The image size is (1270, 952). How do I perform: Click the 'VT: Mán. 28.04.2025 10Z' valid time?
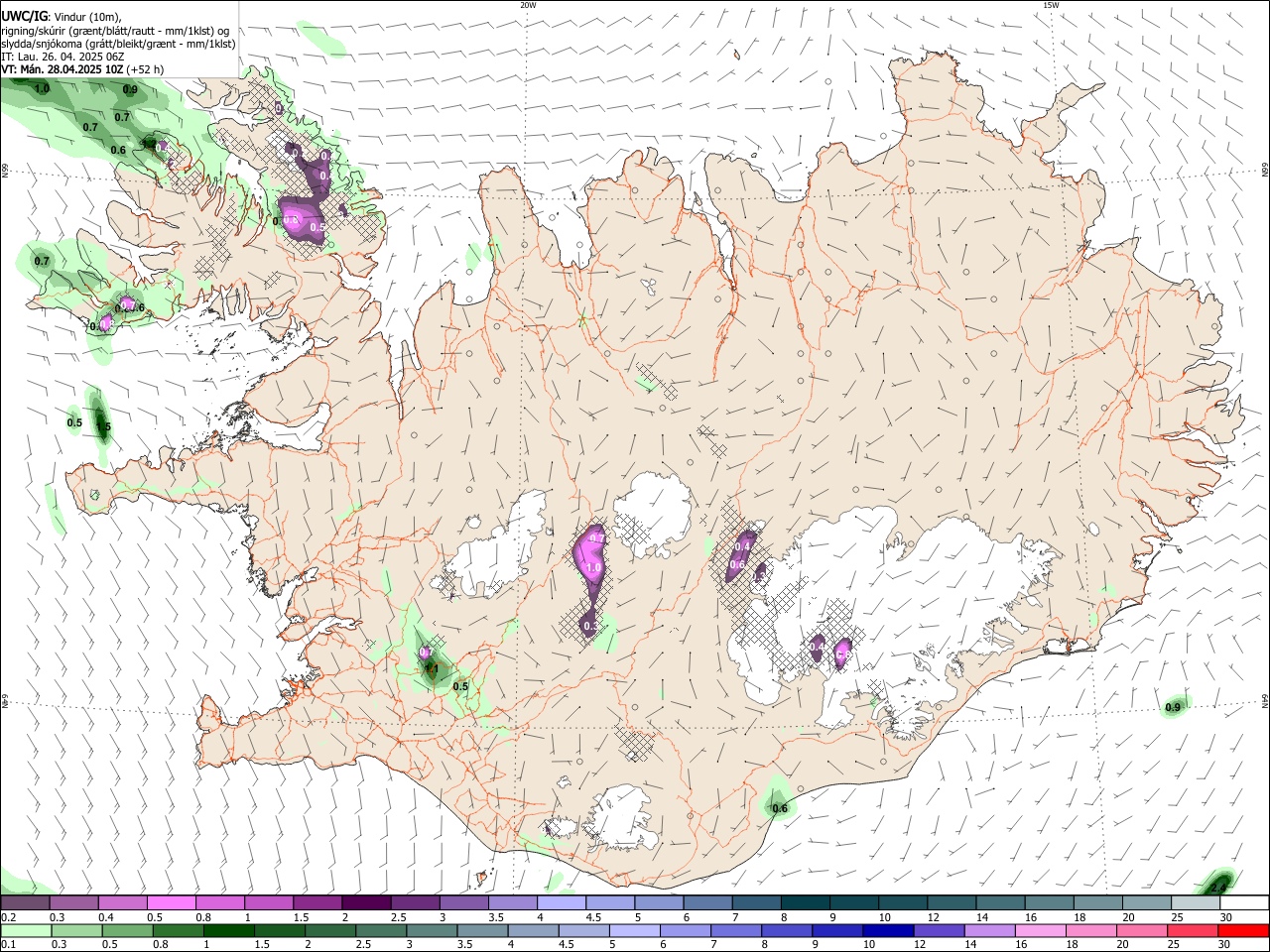pos(63,69)
